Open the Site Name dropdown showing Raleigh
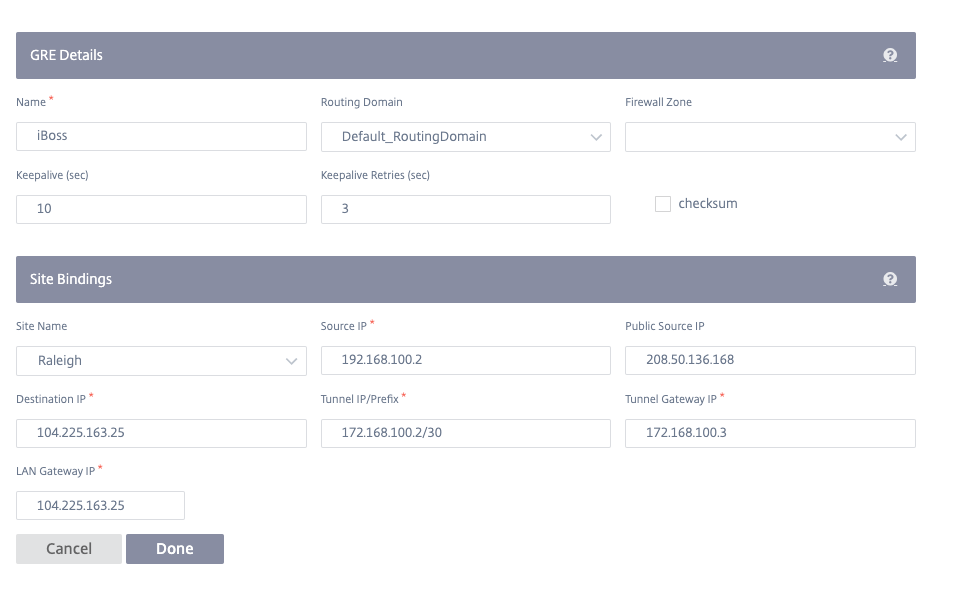This screenshot has height=610, width=959. [161, 361]
